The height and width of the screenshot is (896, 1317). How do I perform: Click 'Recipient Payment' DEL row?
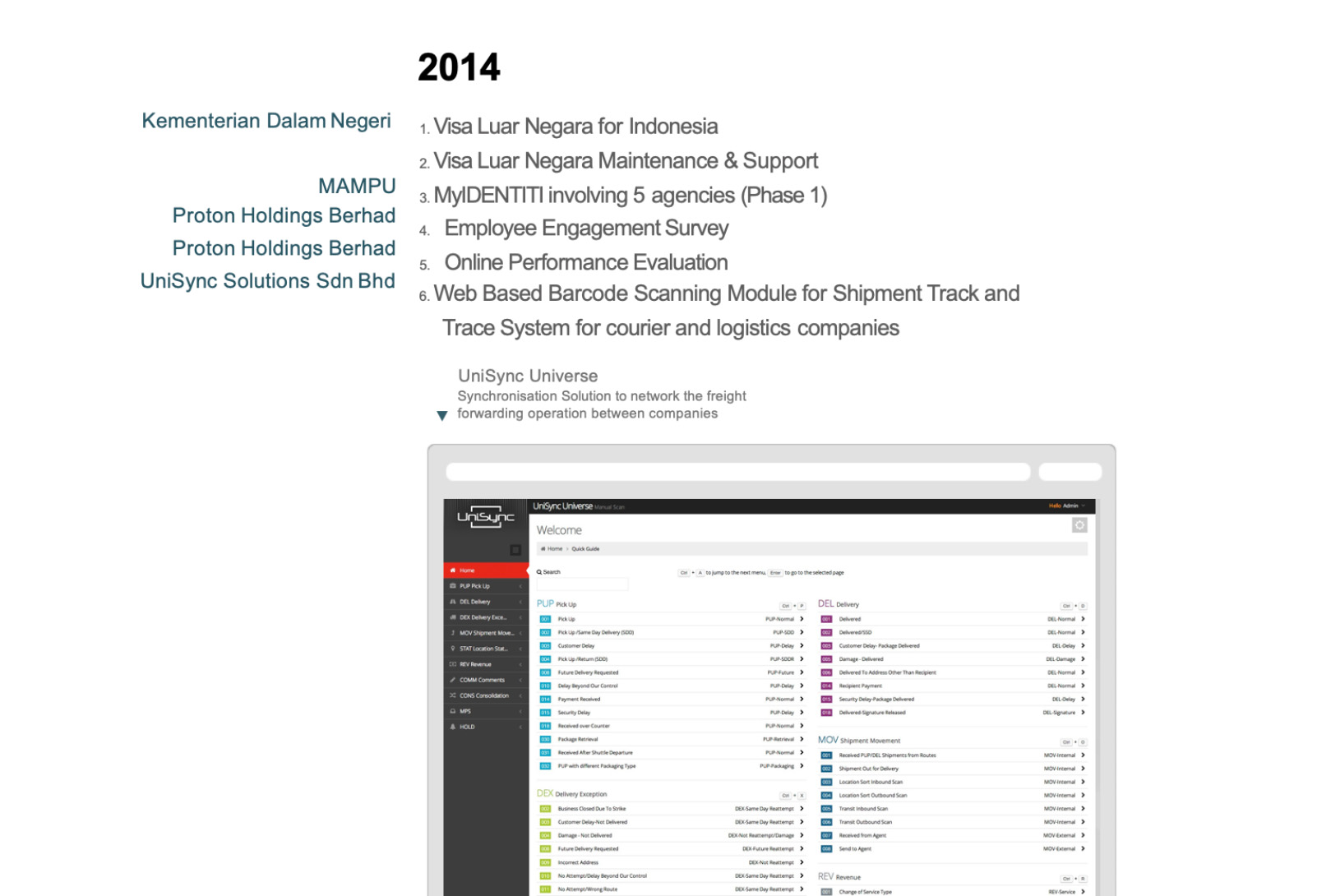(x=952, y=686)
